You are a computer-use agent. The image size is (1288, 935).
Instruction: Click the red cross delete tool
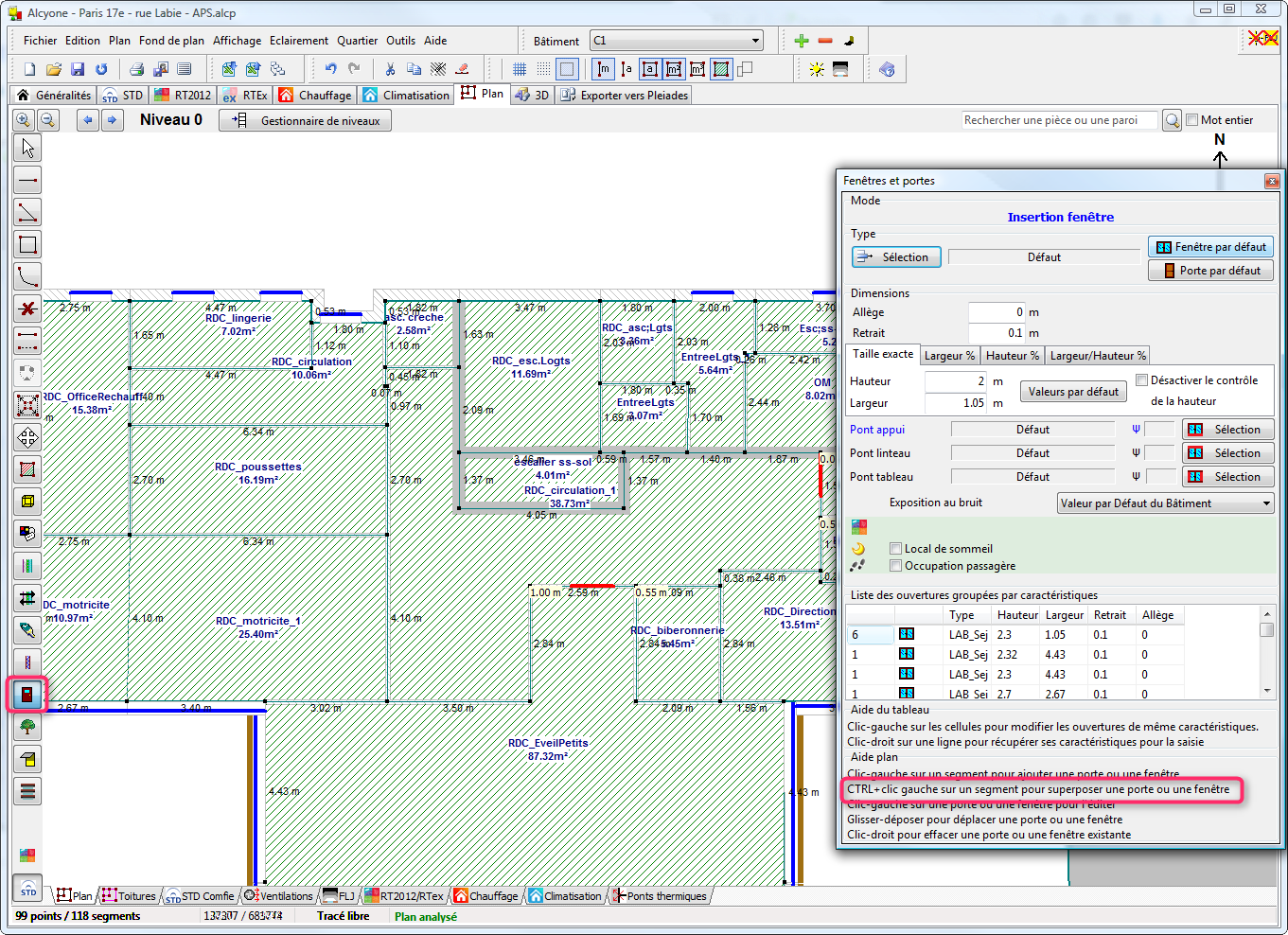pyautogui.click(x=27, y=309)
